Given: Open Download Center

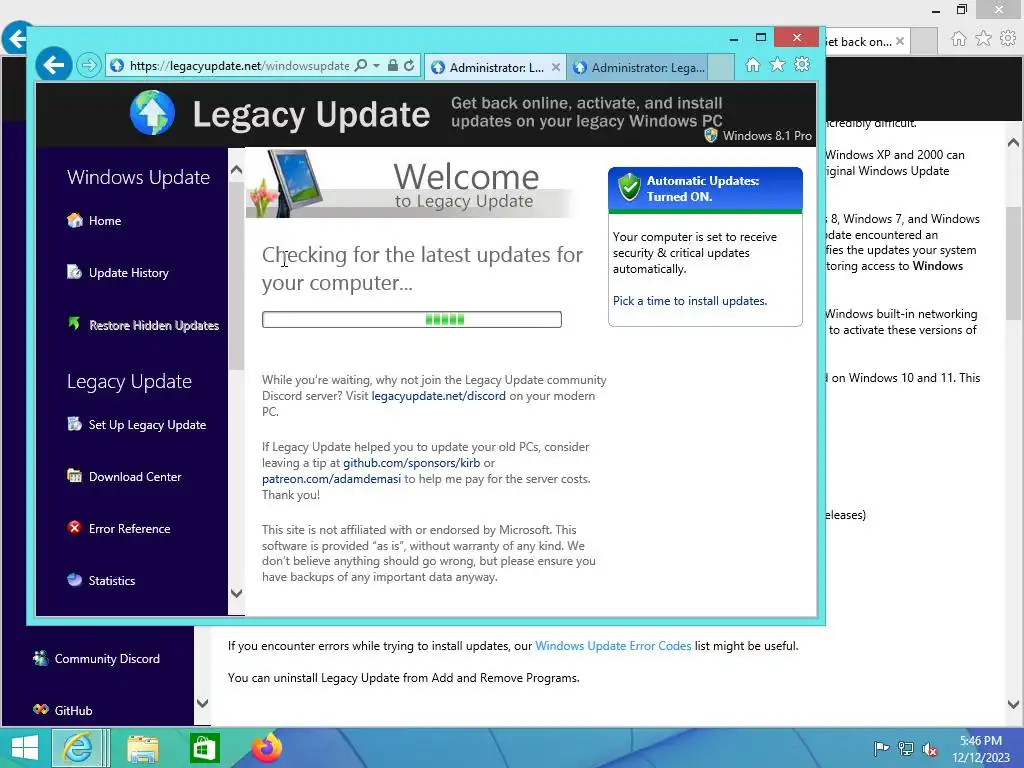Looking at the screenshot, I should (135, 477).
